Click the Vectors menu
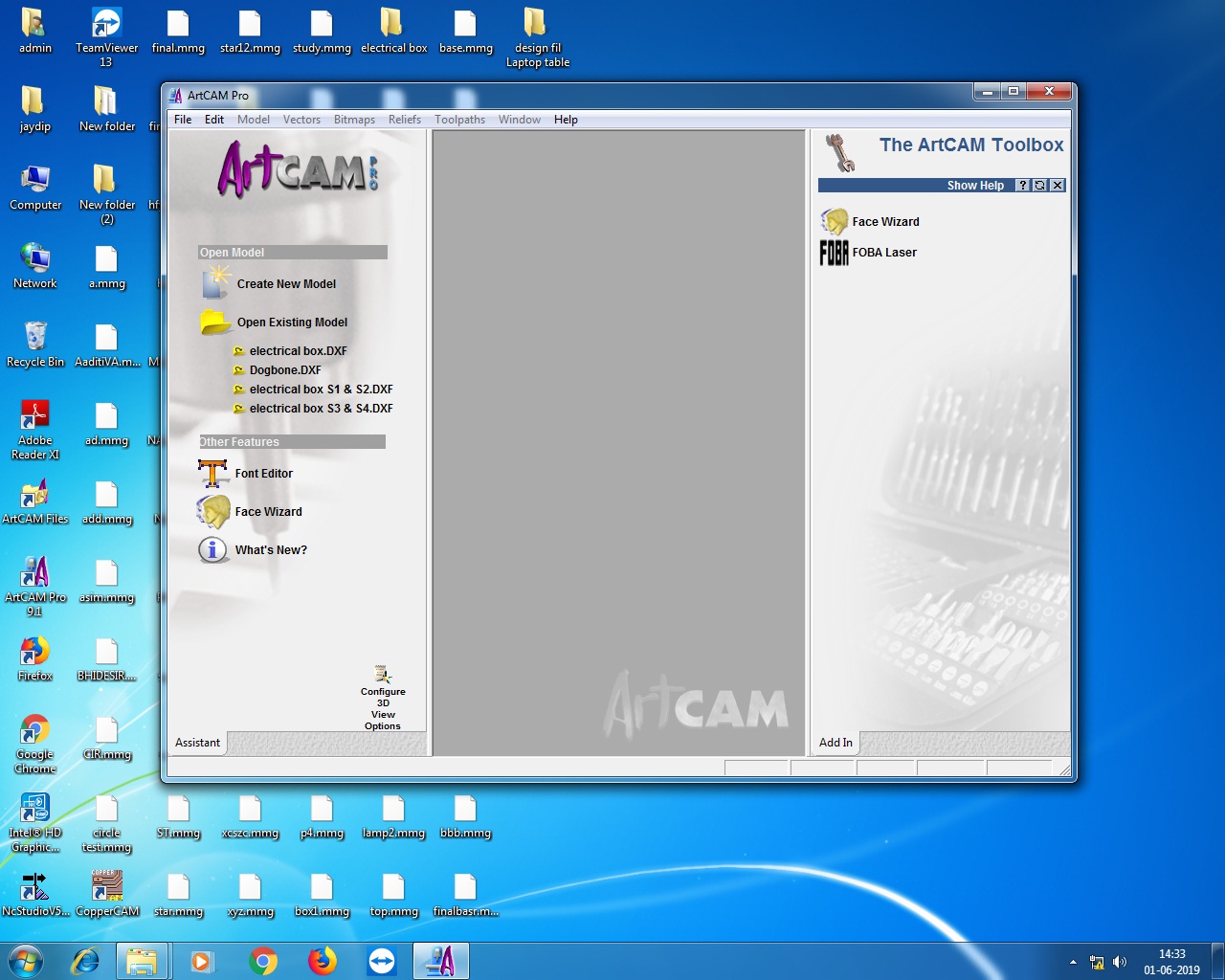Screen dimensions: 1225x980 coord(301,120)
